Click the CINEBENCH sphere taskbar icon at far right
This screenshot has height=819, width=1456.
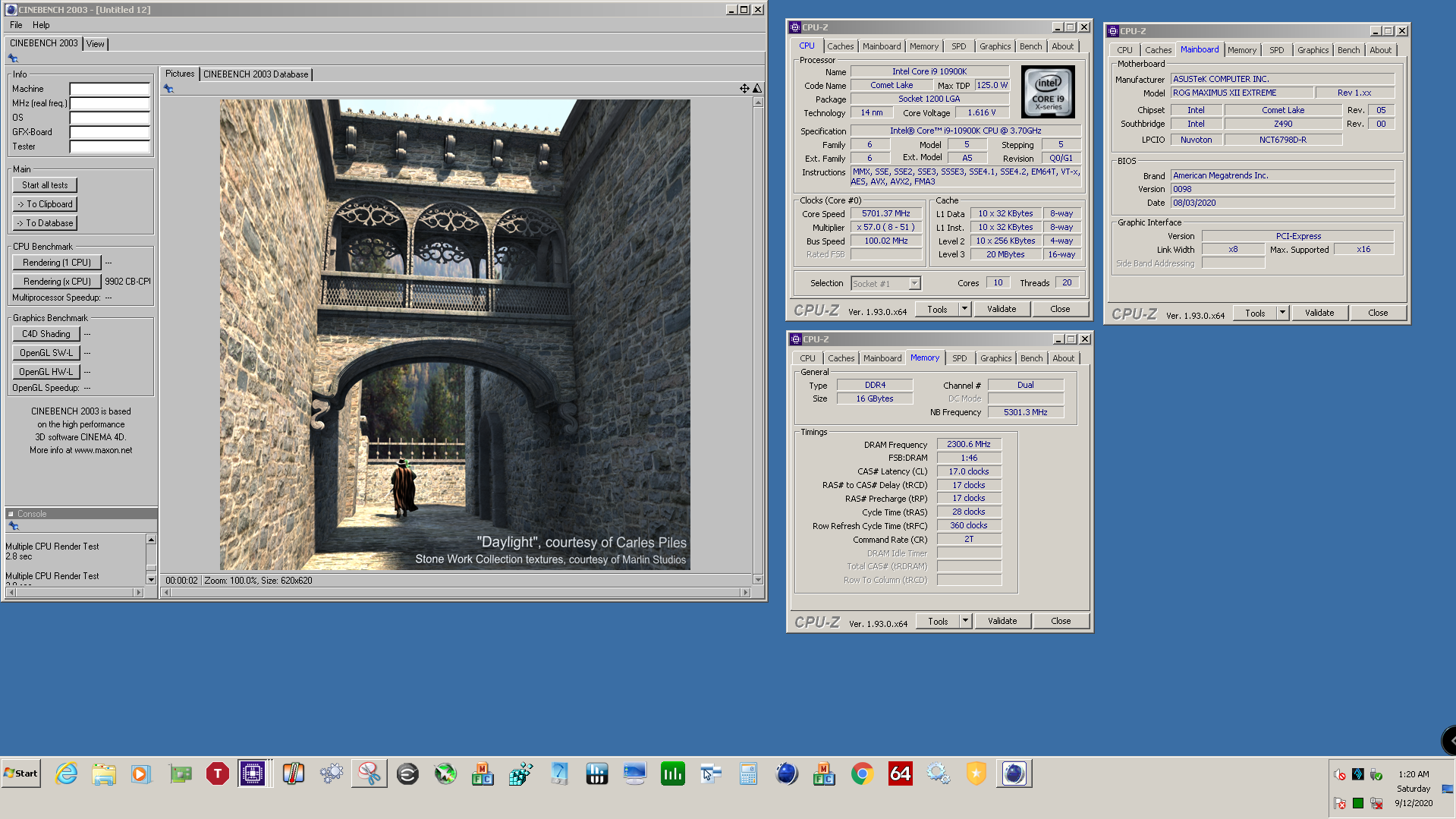[x=1014, y=773]
